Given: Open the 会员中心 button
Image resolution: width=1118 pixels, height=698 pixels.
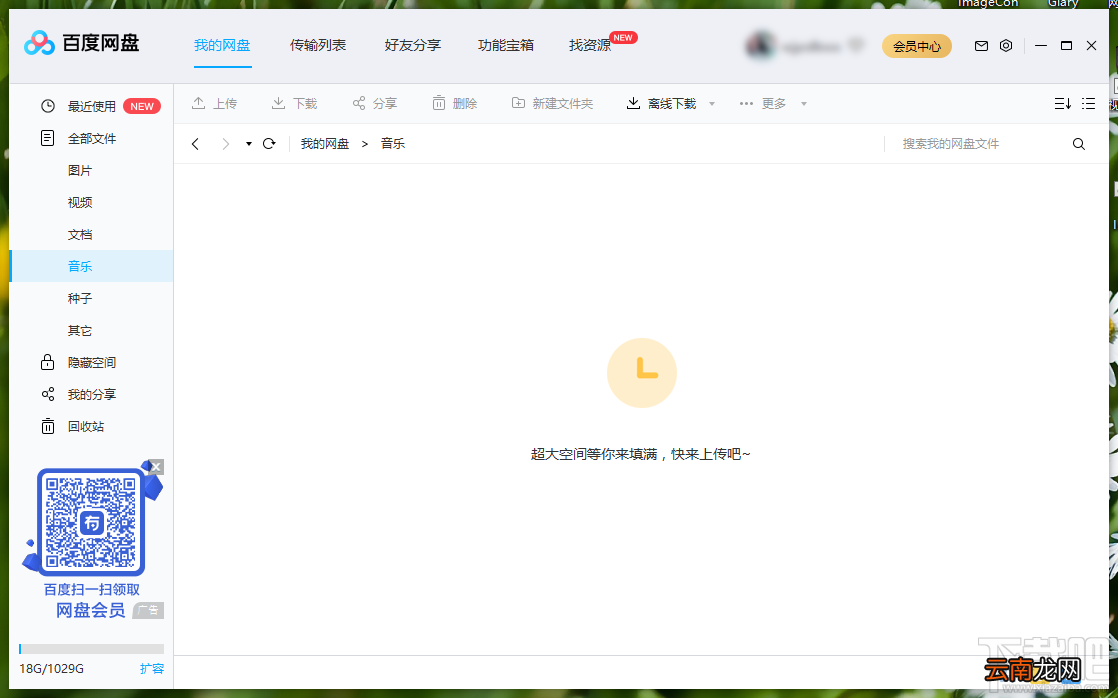Looking at the screenshot, I should (917, 46).
